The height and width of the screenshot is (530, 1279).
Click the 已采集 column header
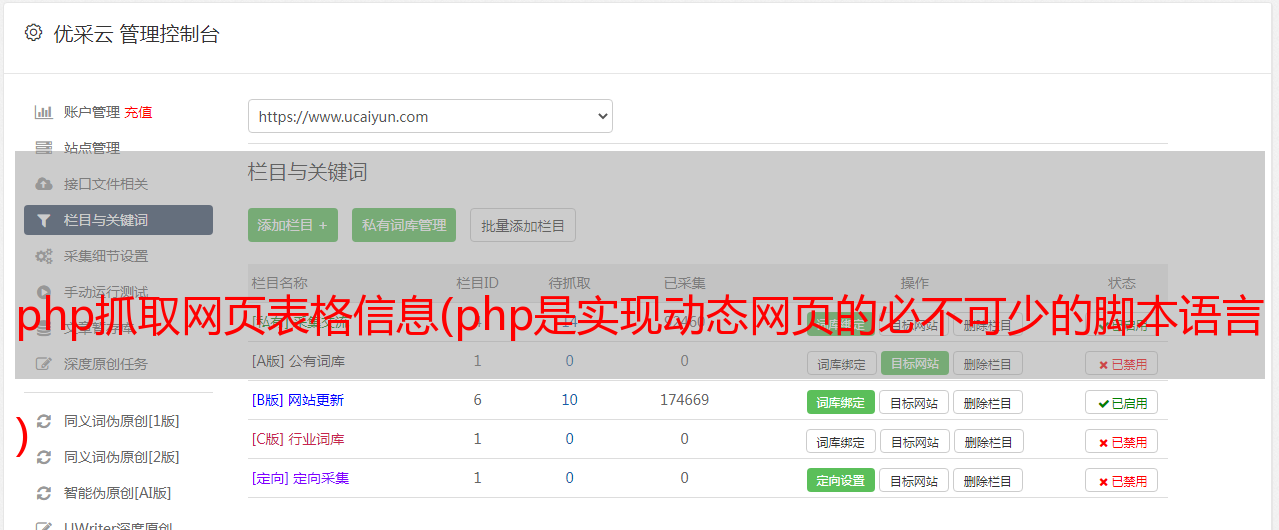[x=685, y=283]
